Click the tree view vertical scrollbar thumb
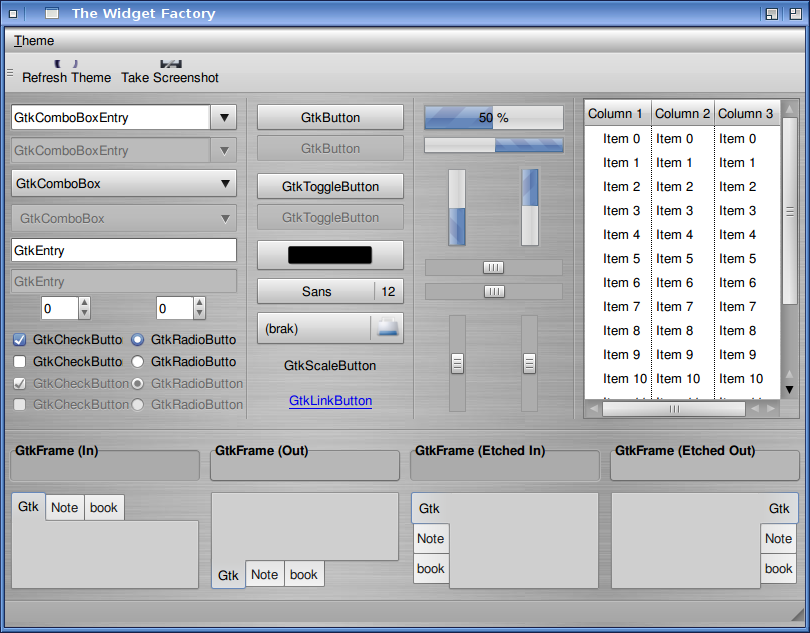 [x=789, y=211]
